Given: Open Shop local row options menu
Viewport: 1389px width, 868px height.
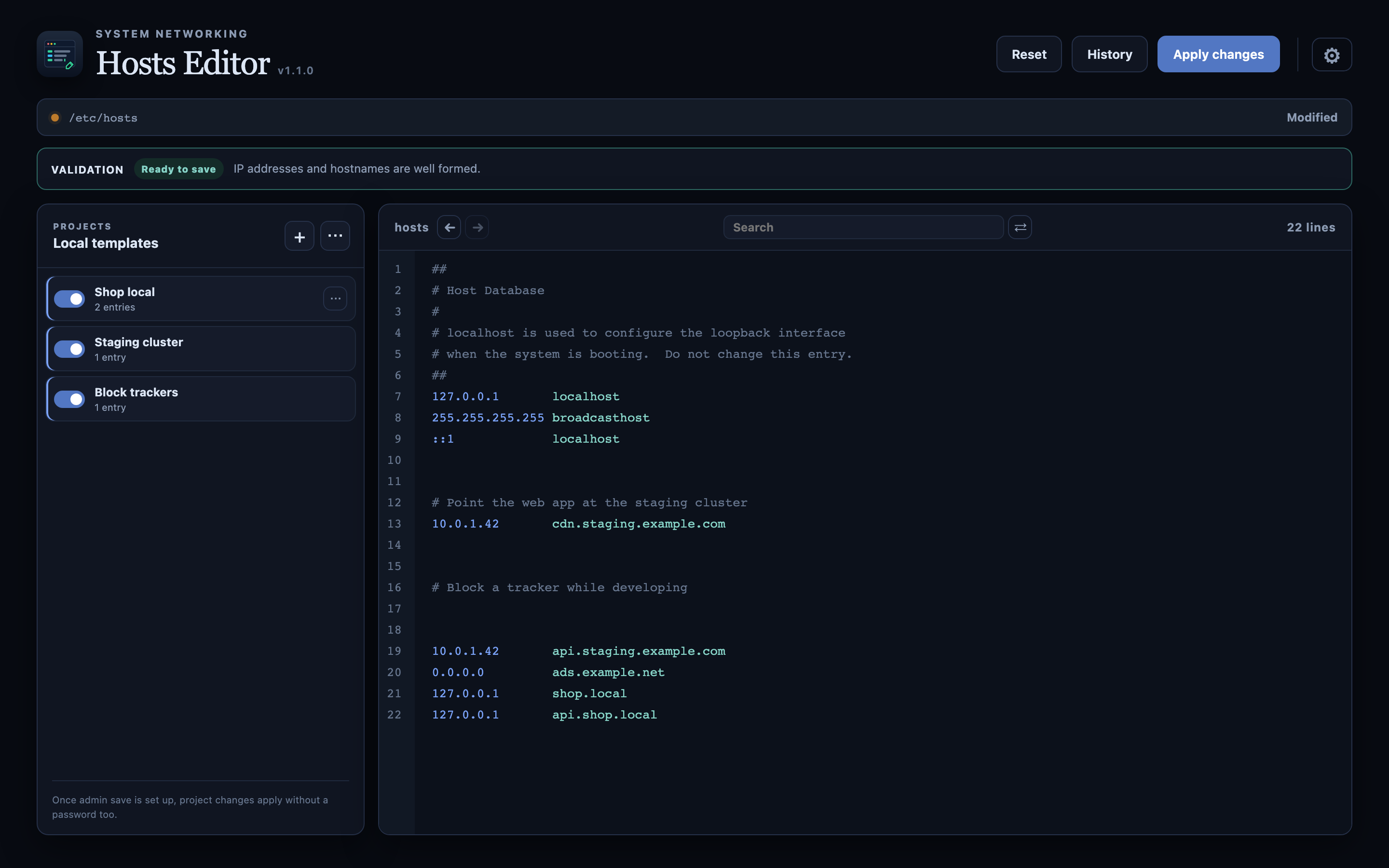Looking at the screenshot, I should click(x=335, y=298).
